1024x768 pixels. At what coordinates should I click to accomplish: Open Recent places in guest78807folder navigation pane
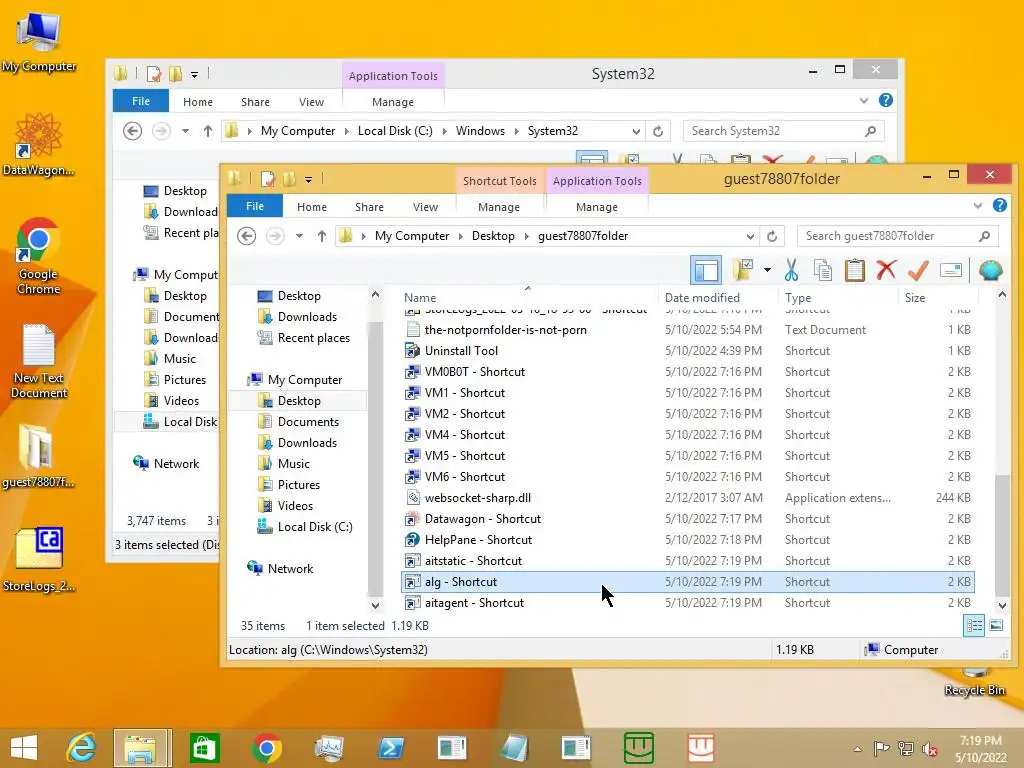click(313, 338)
